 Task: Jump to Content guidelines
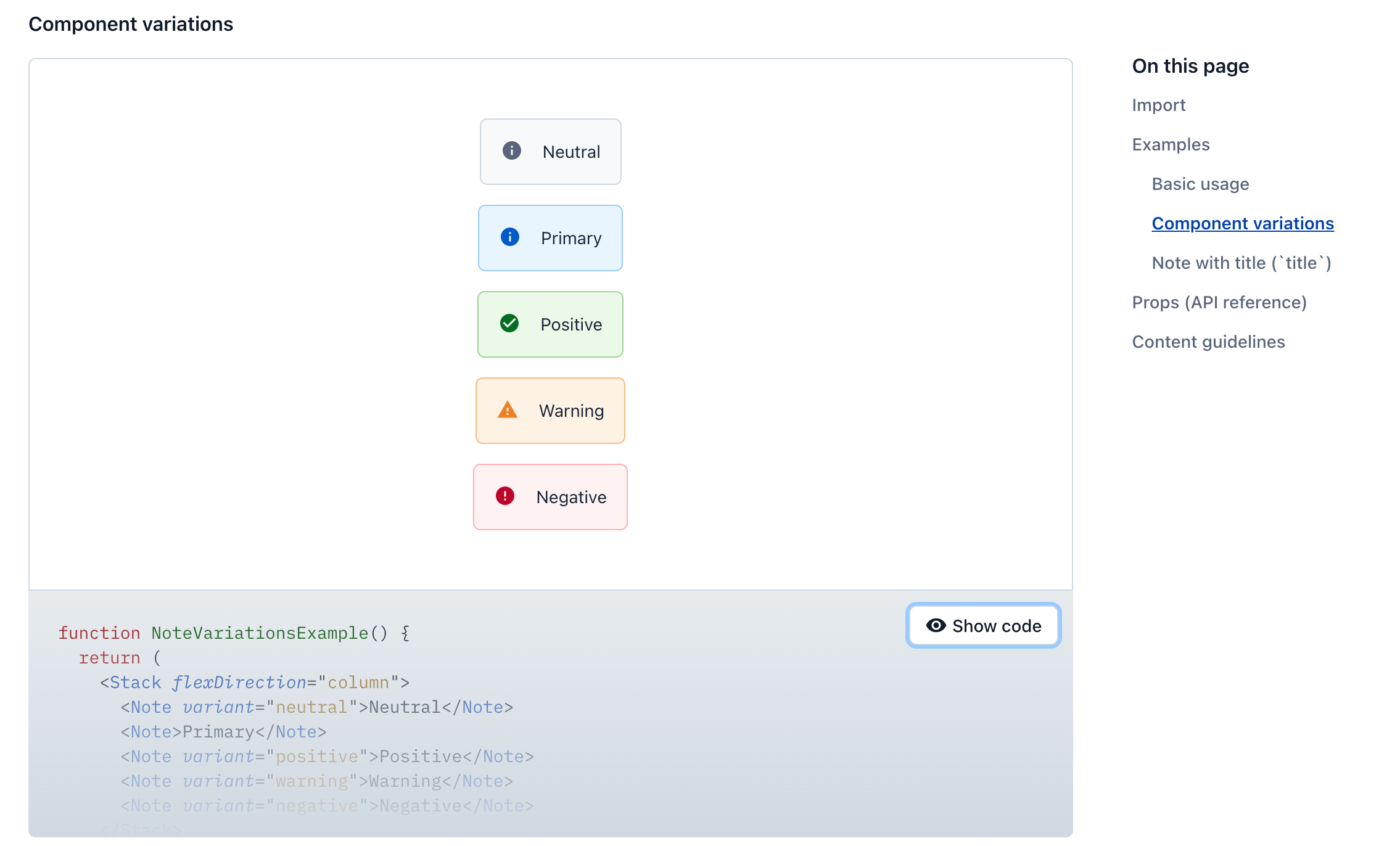(1208, 342)
